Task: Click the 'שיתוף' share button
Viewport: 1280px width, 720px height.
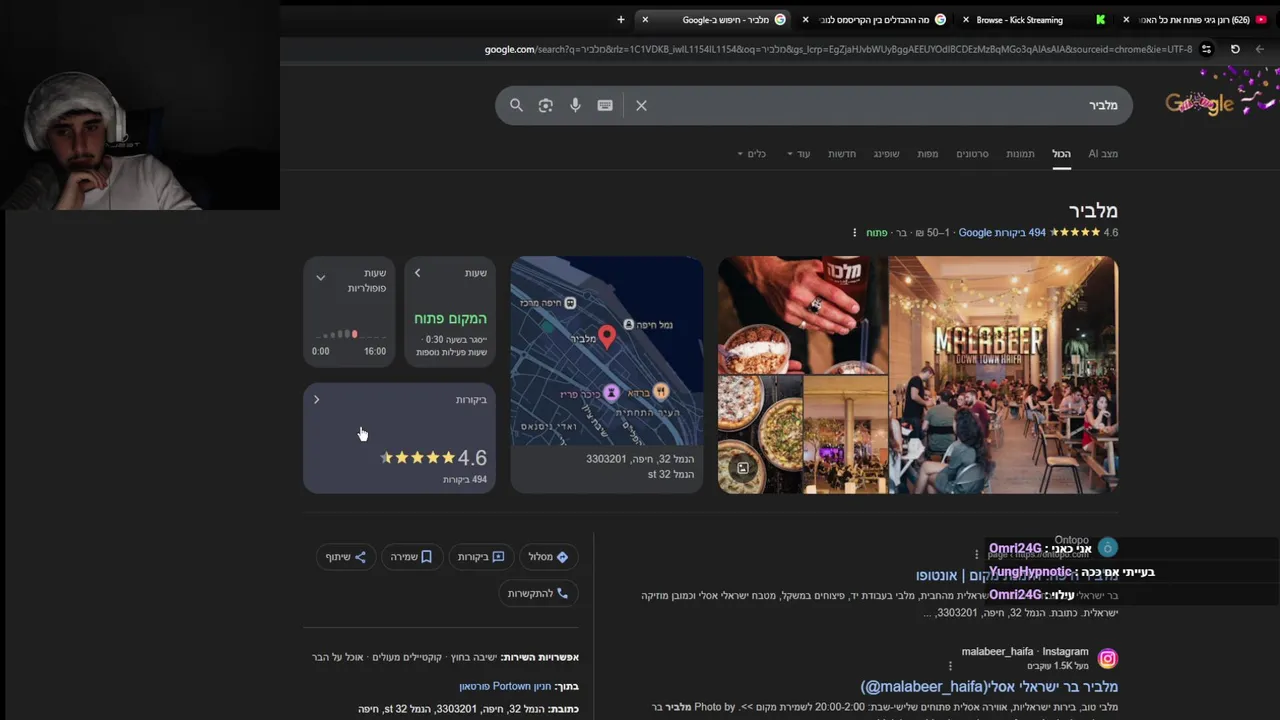Action: tap(346, 557)
